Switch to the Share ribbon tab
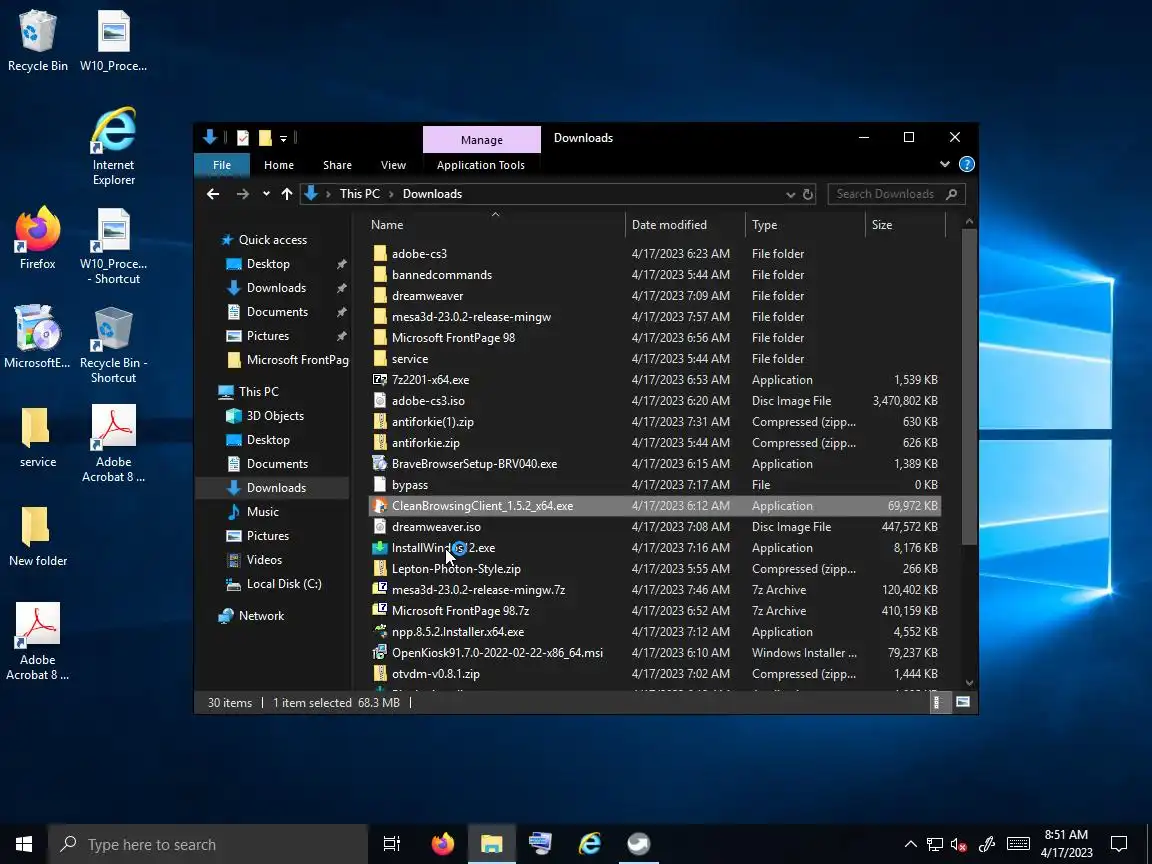 (337, 165)
